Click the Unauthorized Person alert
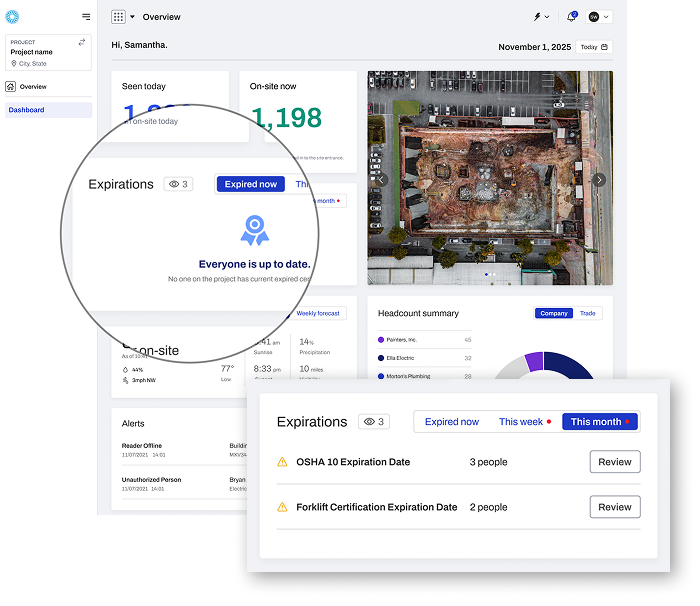The image size is (700, 606). [183, 484]
